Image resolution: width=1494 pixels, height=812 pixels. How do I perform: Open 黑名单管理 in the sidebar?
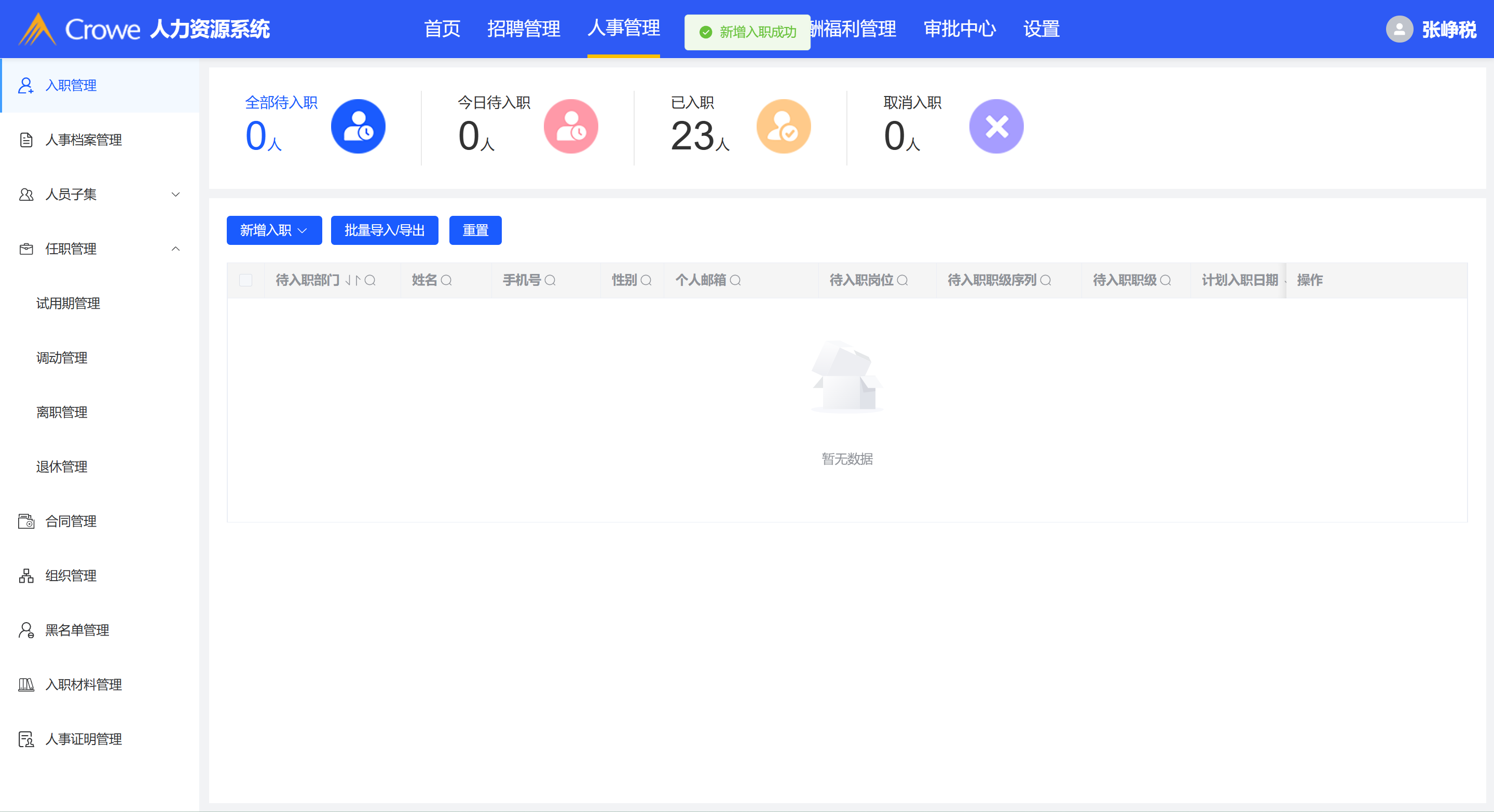77,630
